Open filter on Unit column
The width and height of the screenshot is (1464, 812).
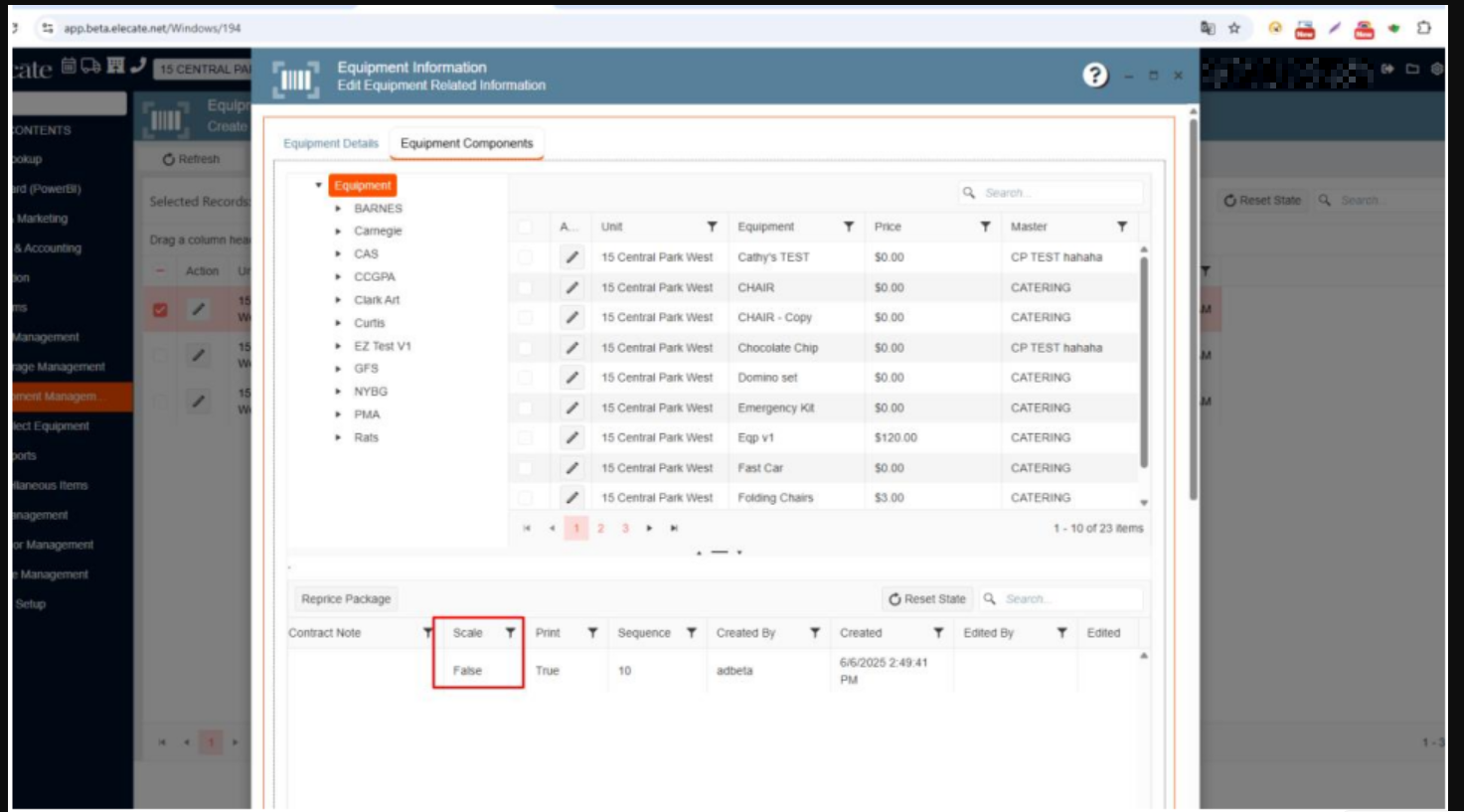pos(712,227)
